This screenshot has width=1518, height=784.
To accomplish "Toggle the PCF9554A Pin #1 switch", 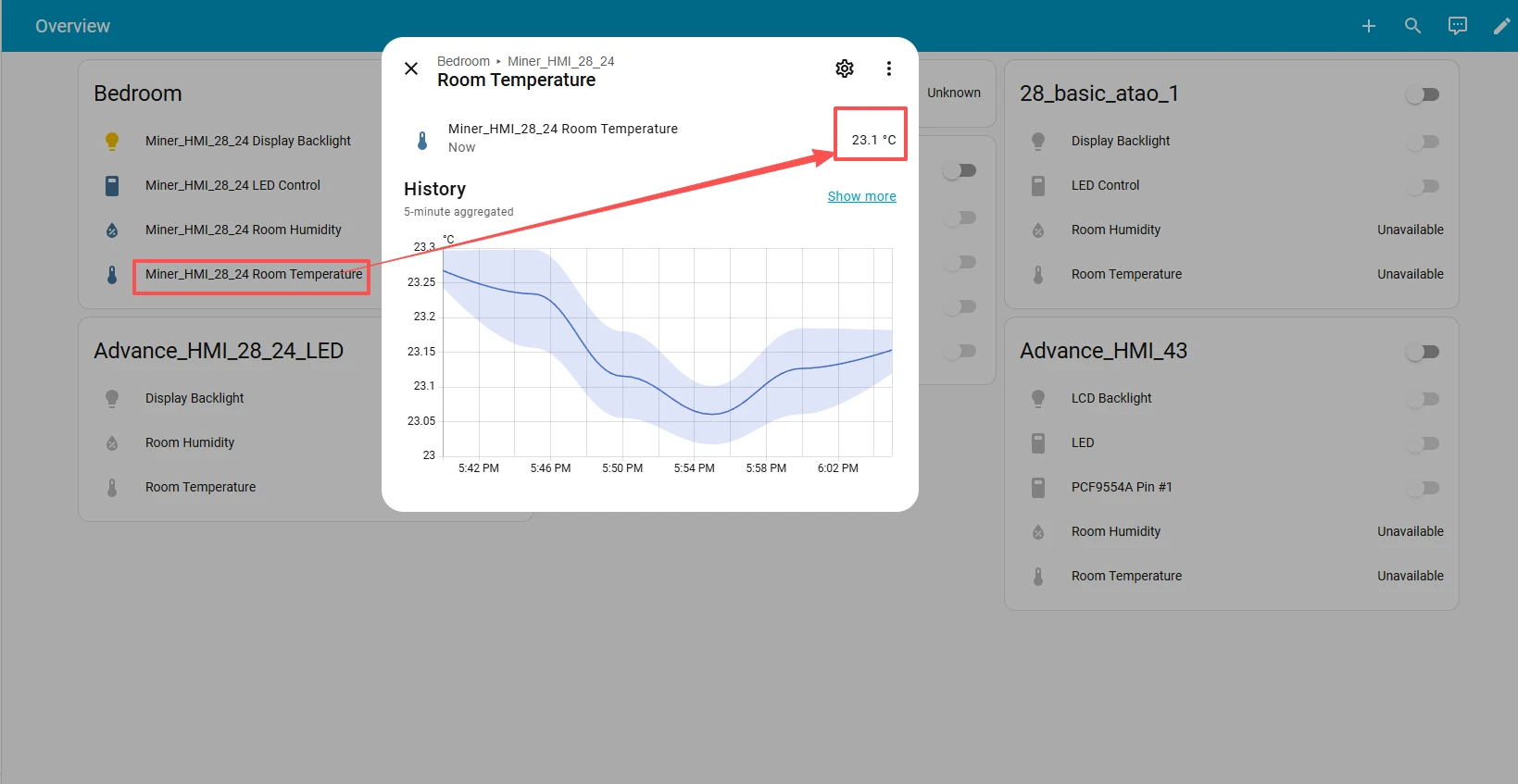I will pyautogui.click(x=1423, y=488).
